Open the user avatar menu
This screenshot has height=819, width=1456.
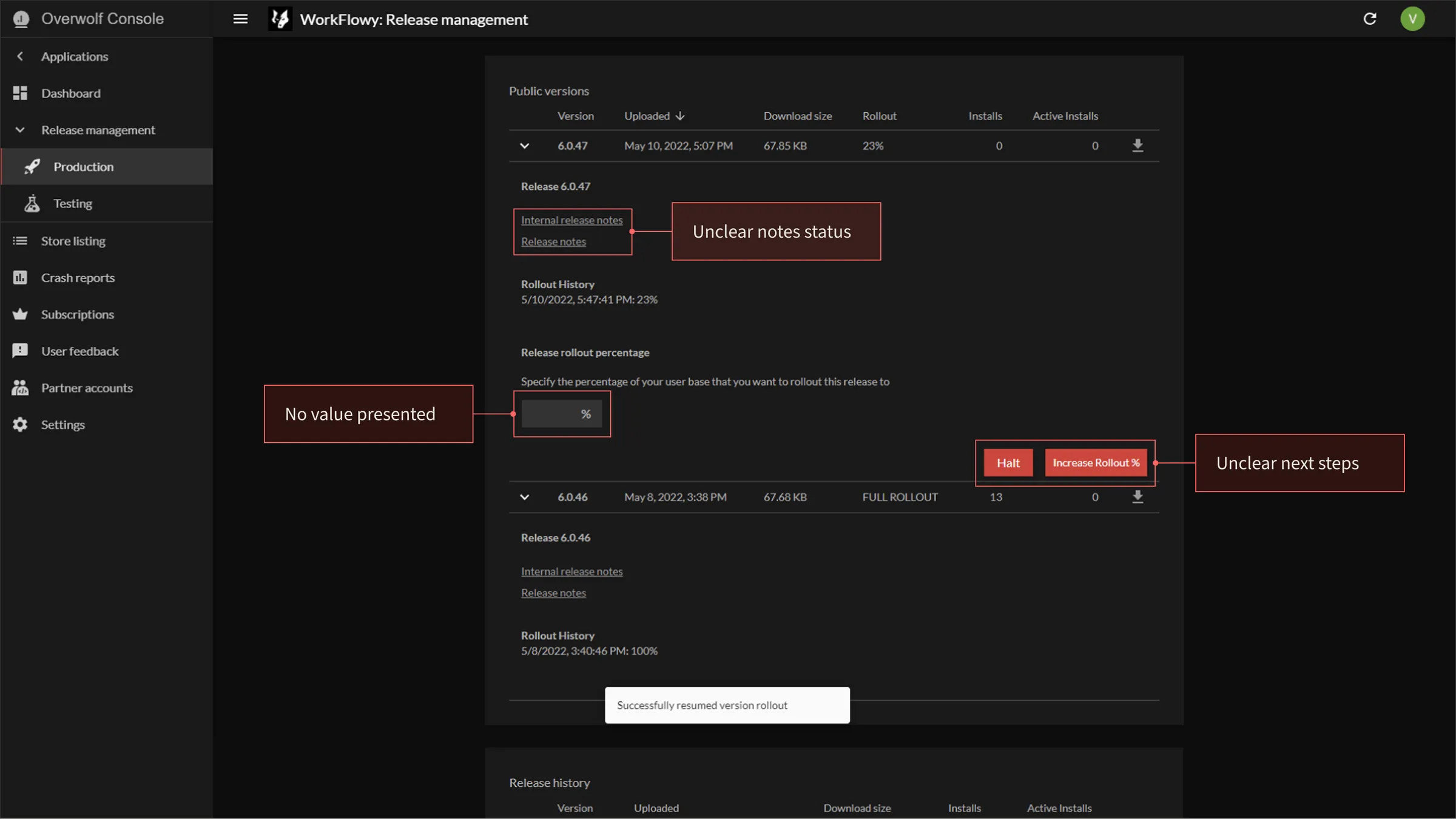(1412, 19)
